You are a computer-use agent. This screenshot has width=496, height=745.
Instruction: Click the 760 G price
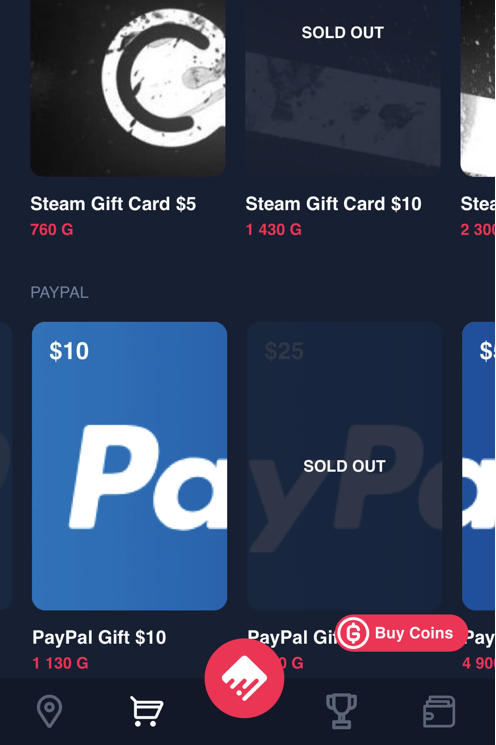pos(52,229)
